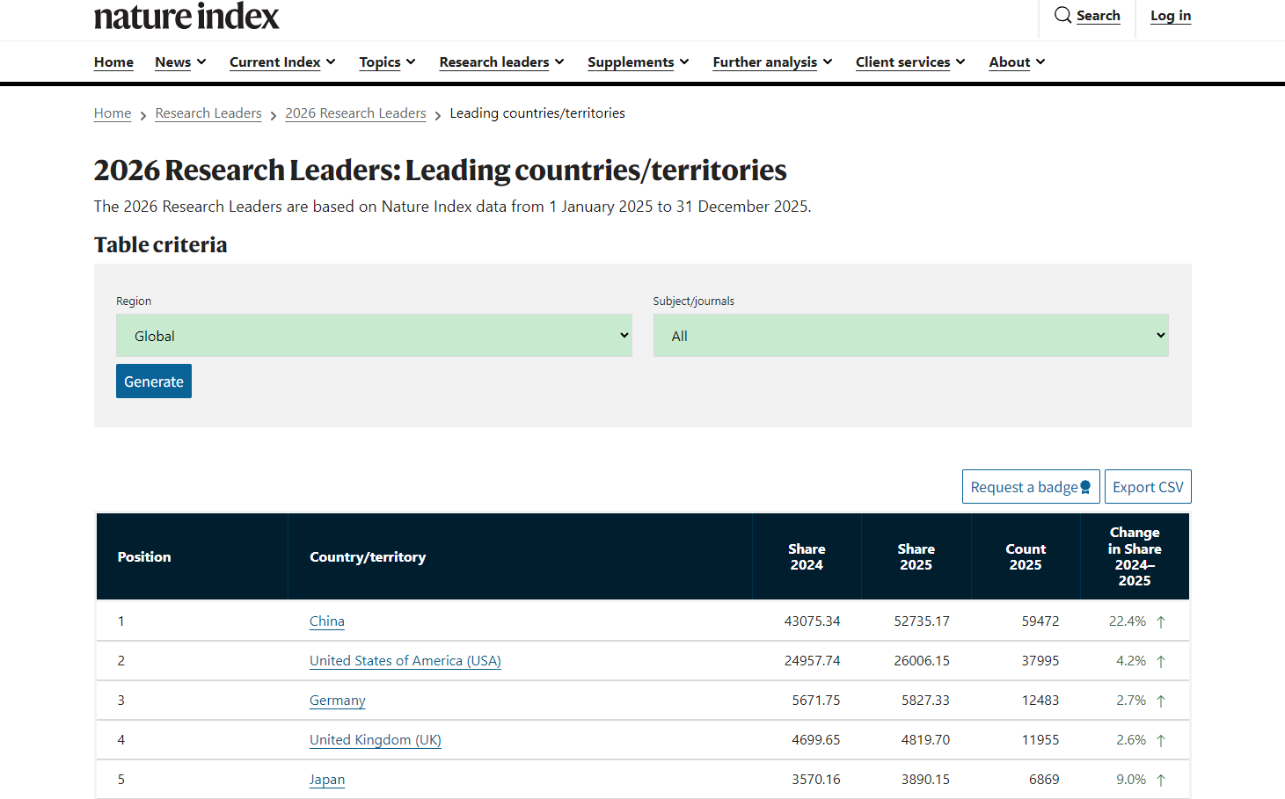The image size is (1285, 799).
Task: Open the United States of America (USA) link
Action: tap(405, 661)
